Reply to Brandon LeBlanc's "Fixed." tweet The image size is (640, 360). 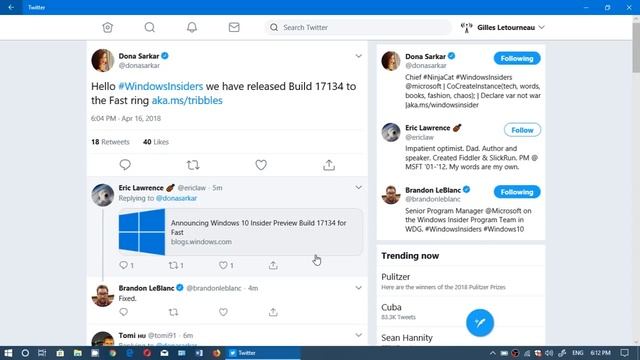pyautogui.click(x=124, y=312)
